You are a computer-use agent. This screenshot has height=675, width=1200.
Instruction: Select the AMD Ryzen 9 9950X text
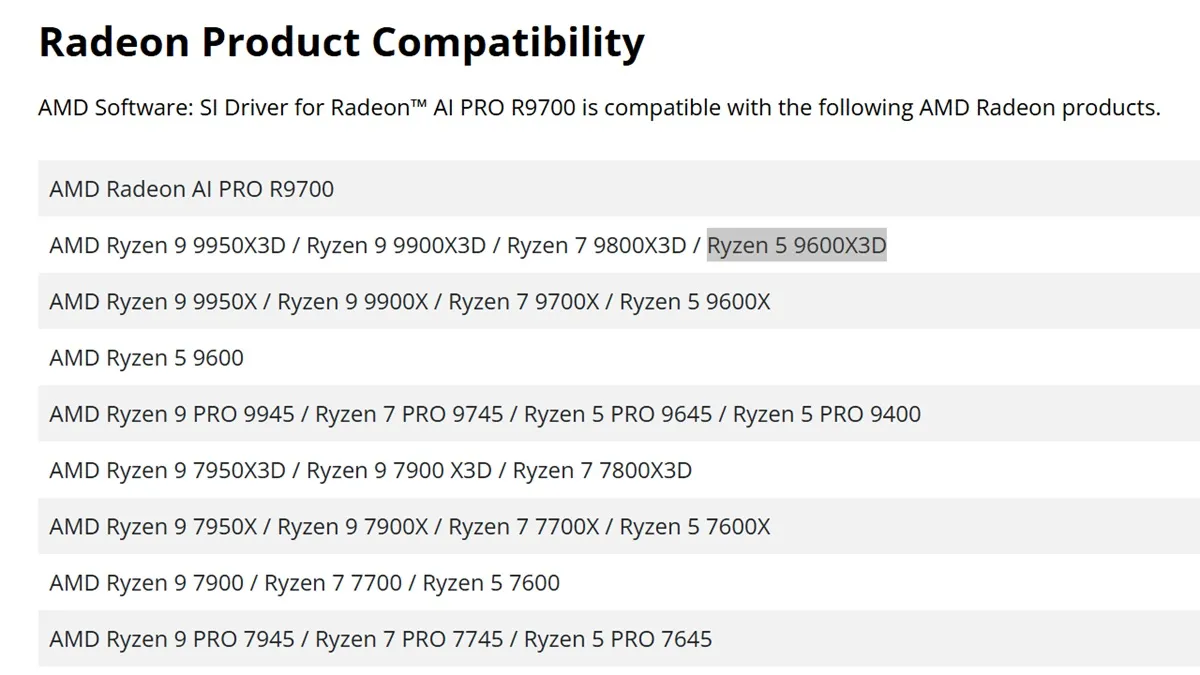pos(153,301)
